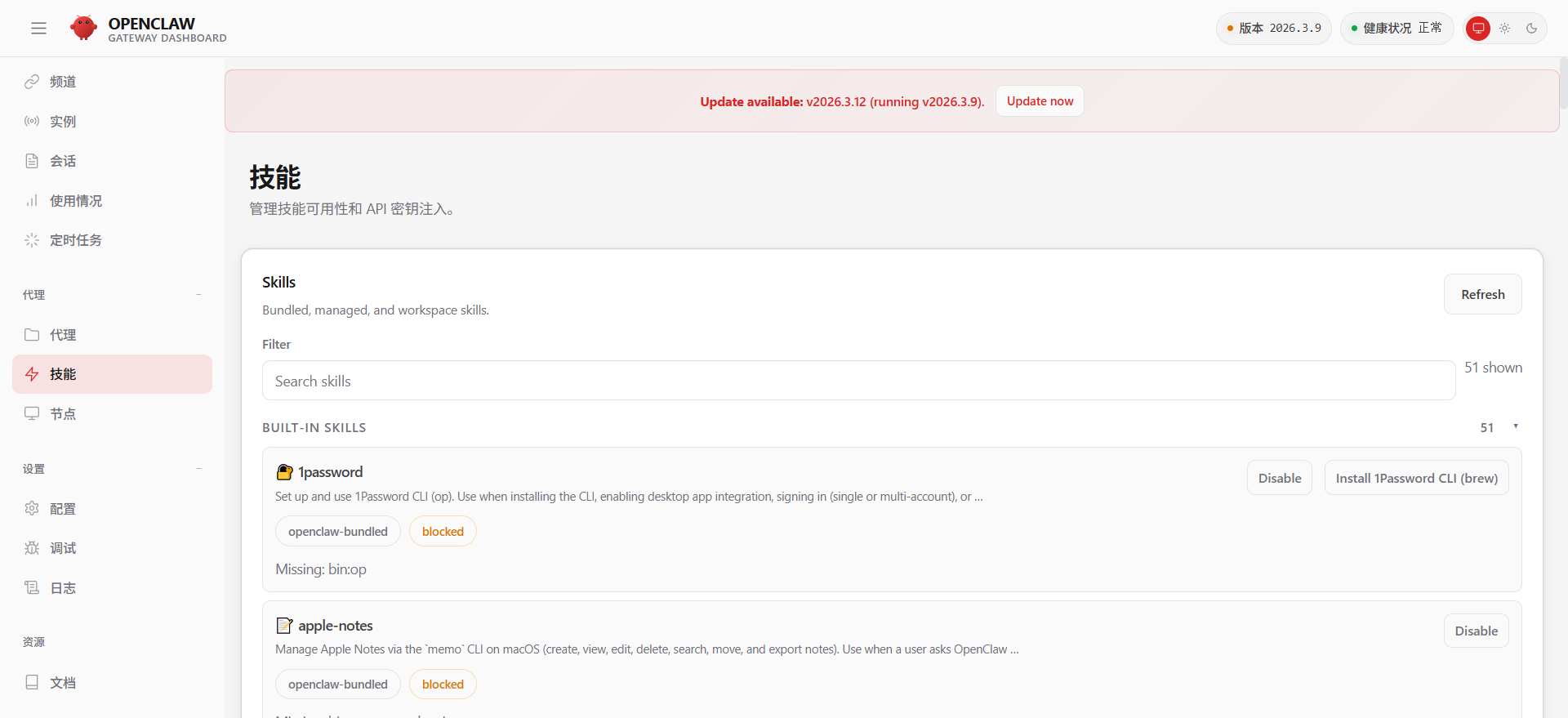The height and width of the screenshot is (718, 1568).
Task: Click the 技能 page heading
Action: (x=275, y=176)
